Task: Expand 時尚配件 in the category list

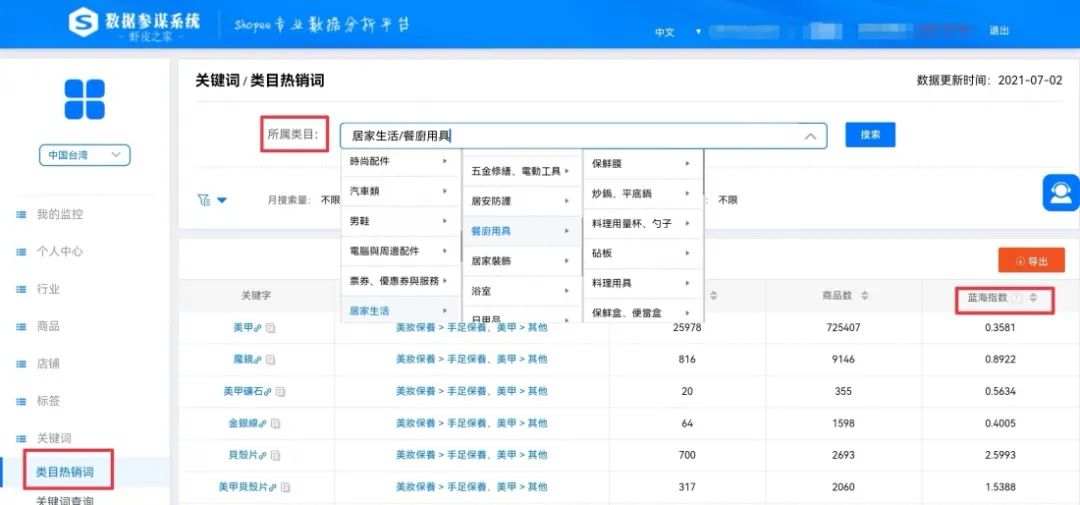Action: 401,161
